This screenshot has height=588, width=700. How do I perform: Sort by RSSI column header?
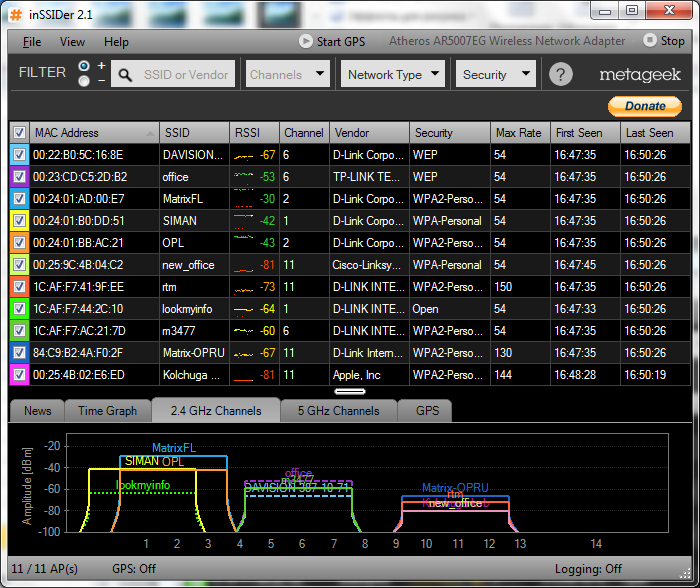tap(254, 133)
